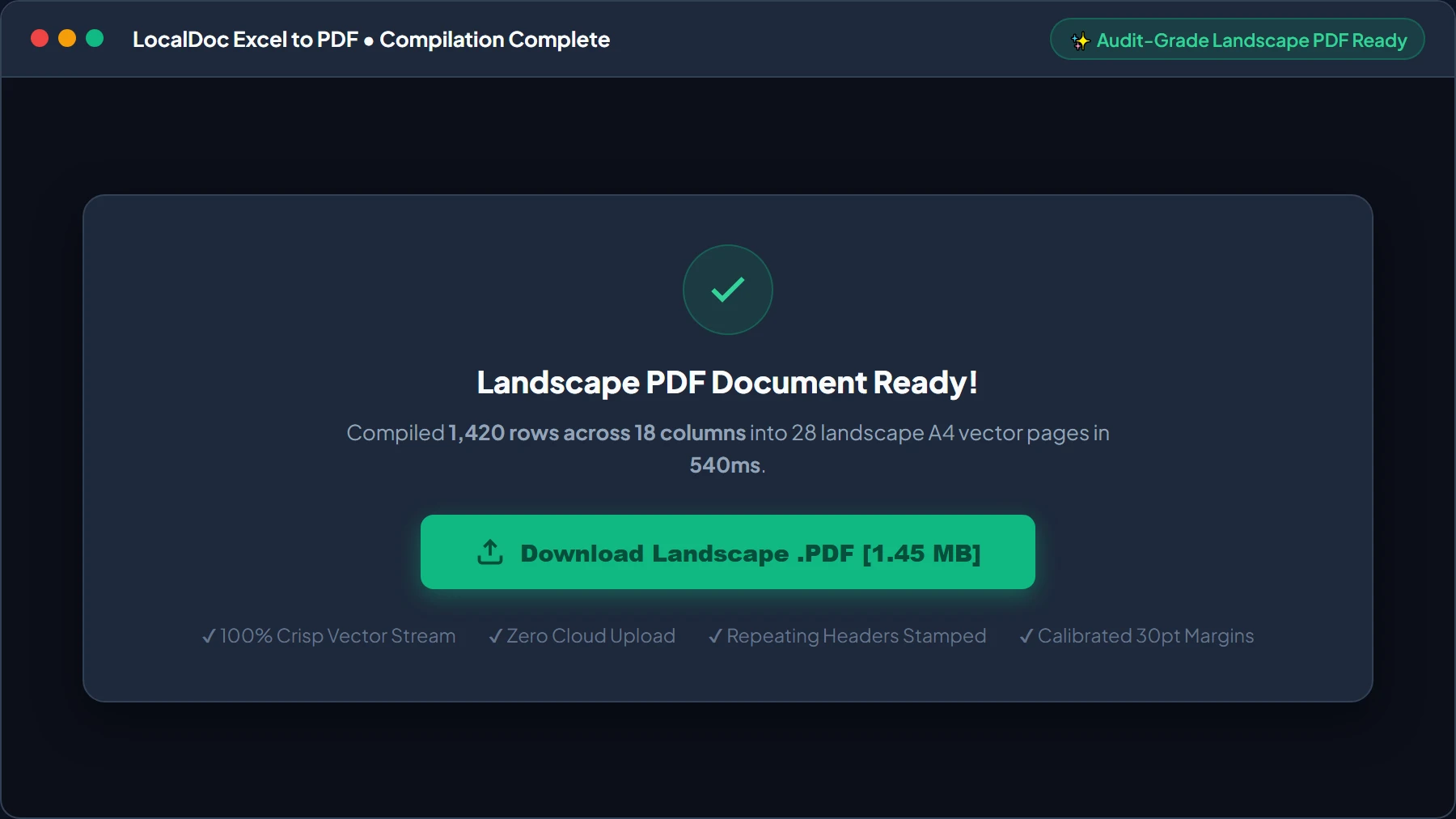Click the Download Landscape .PDF button

727,552
